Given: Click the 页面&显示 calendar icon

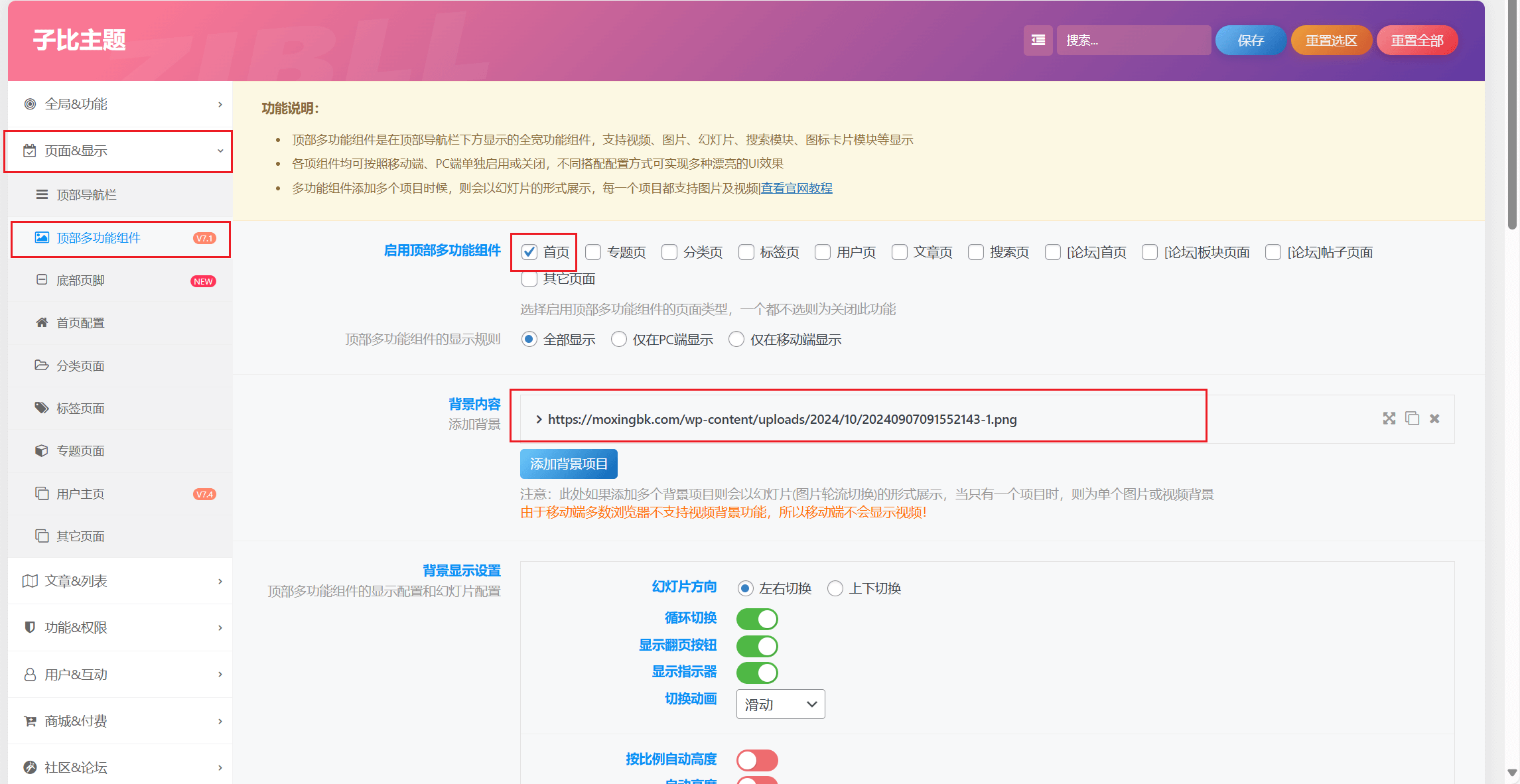Looking at the screenshot, I should 30,151.
